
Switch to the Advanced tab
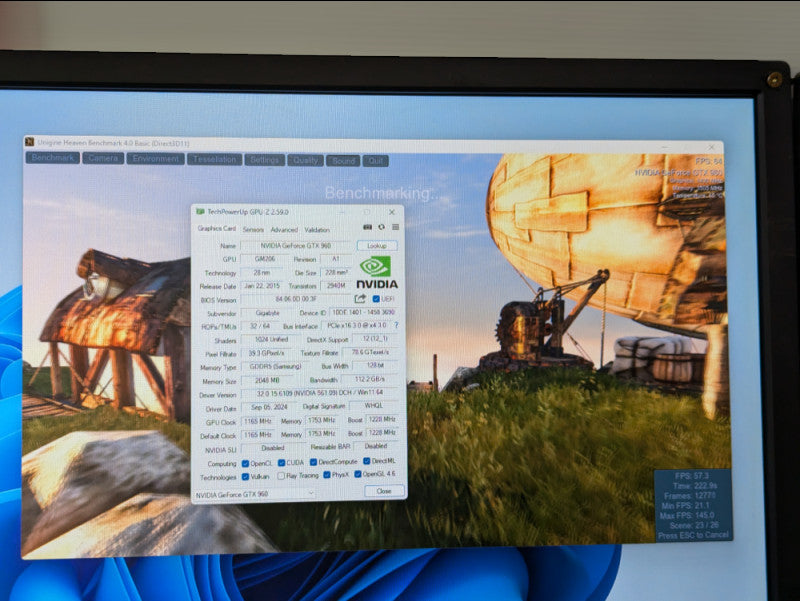click(x=284, y=230)
